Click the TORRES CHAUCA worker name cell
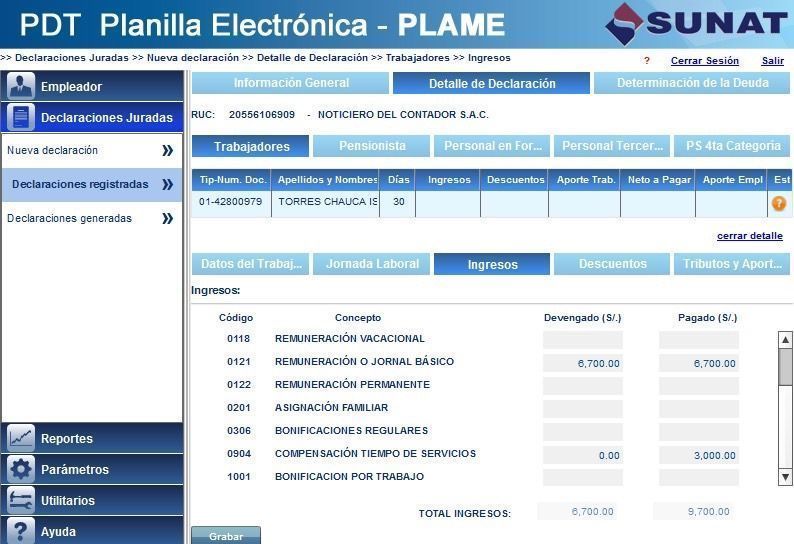 pyautogui.click(x=325, y=204)
